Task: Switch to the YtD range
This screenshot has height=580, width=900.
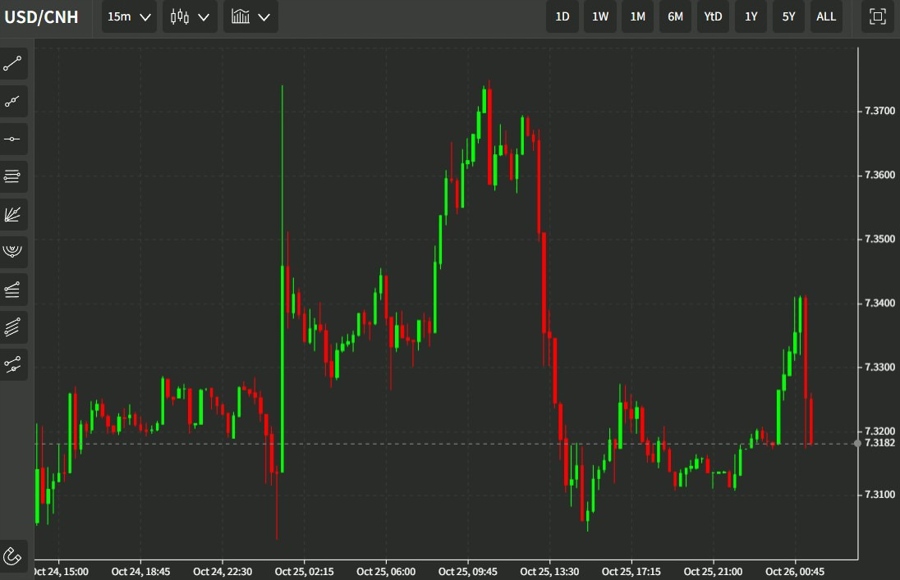Action: (713, 16)
